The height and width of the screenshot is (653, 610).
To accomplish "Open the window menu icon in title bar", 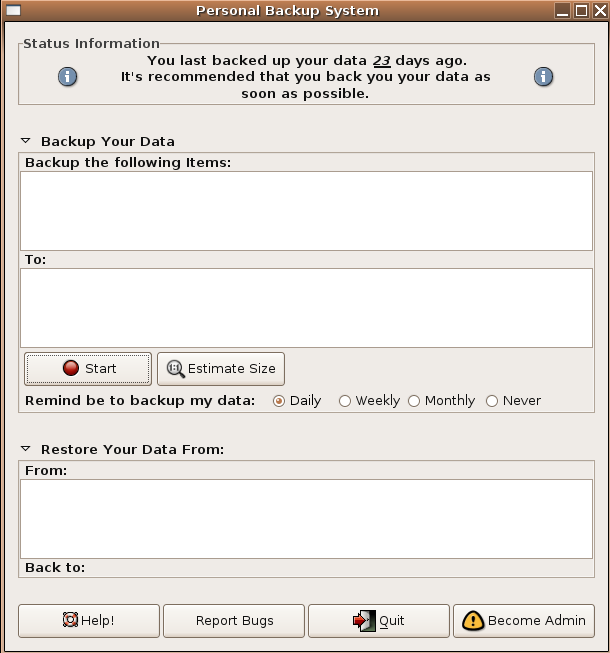I will coord(13,10).
